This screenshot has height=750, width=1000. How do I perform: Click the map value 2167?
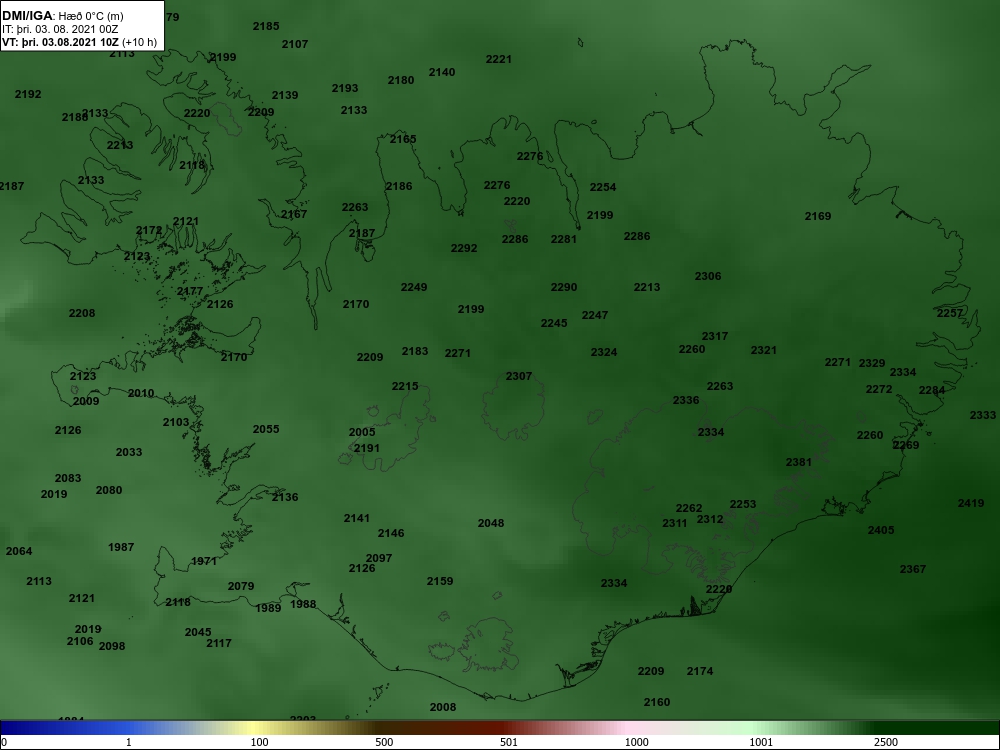(x=294, y=214)
